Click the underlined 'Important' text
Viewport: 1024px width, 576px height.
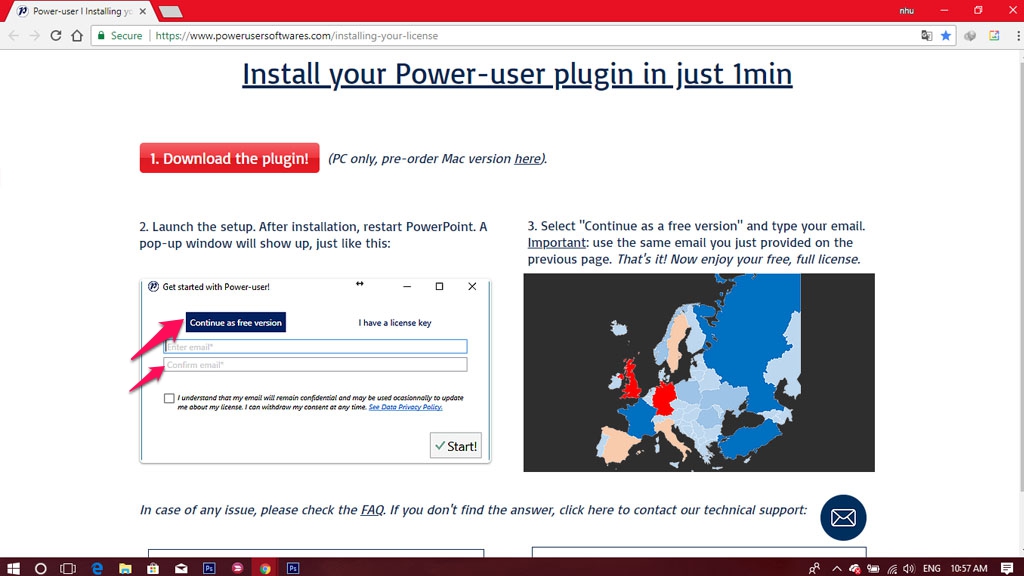(x=556, y=242)
